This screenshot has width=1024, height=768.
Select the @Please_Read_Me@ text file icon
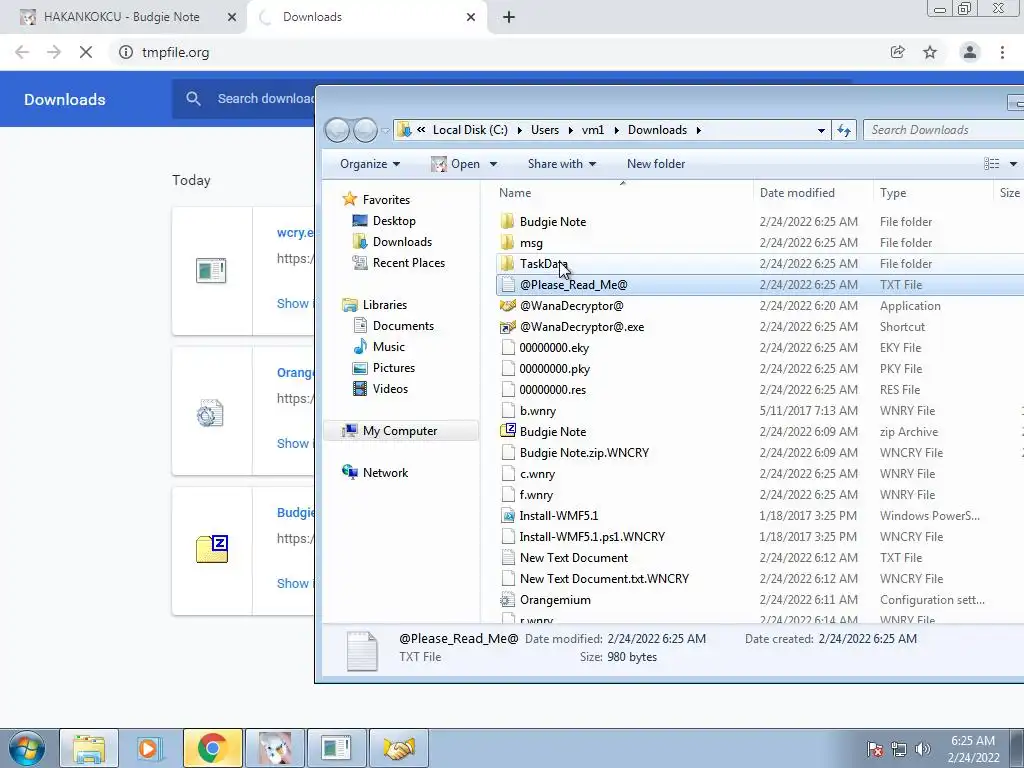(507, 285)
